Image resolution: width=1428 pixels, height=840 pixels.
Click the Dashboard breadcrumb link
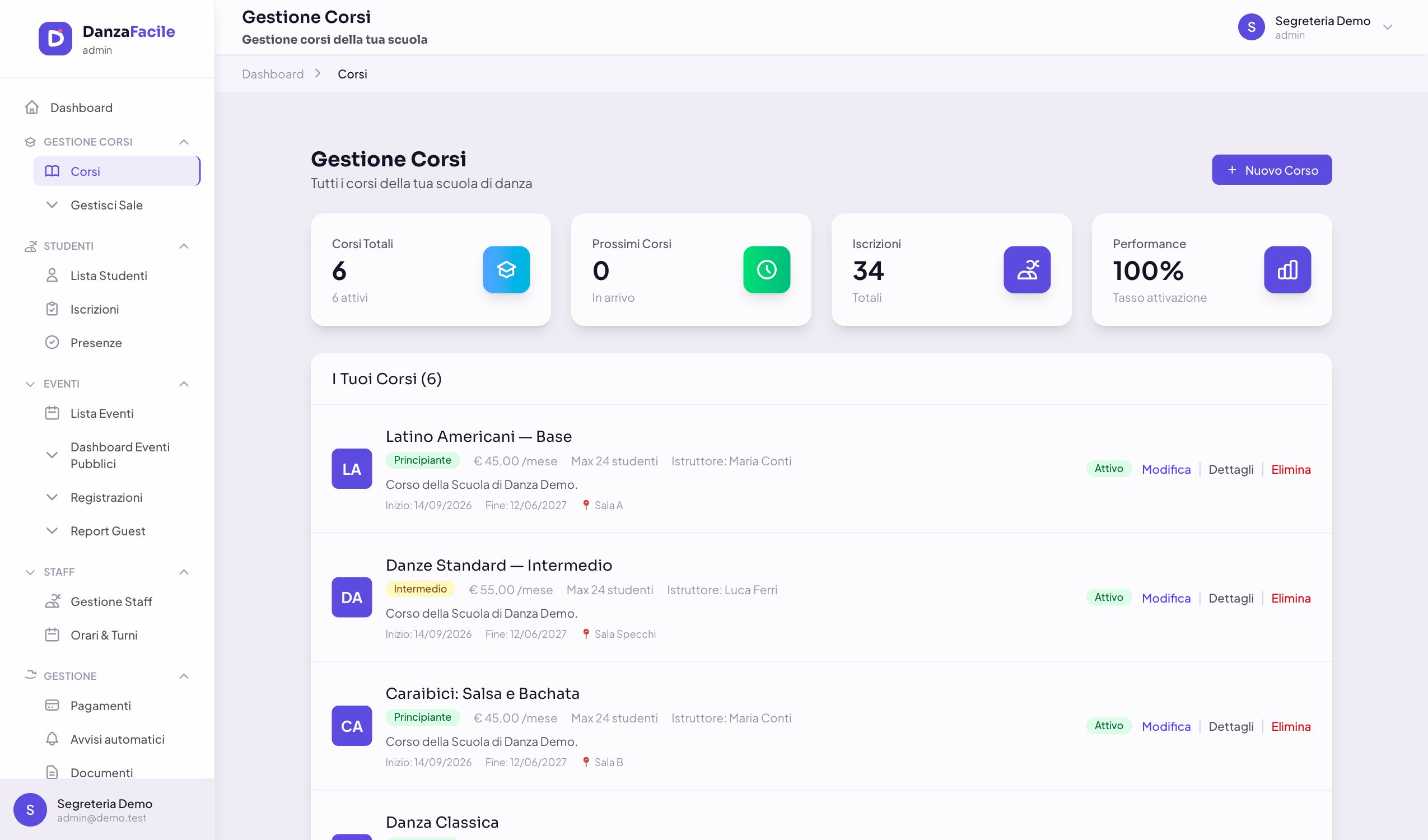pos(273,74)
